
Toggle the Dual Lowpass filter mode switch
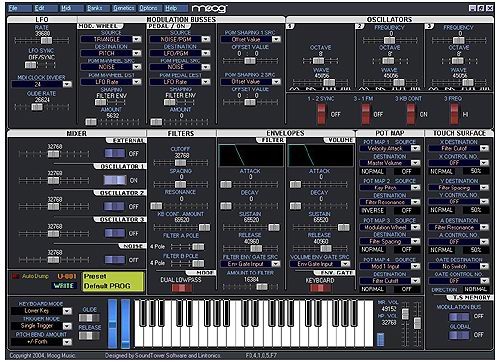pyautogui.click(x=181, y=288)
